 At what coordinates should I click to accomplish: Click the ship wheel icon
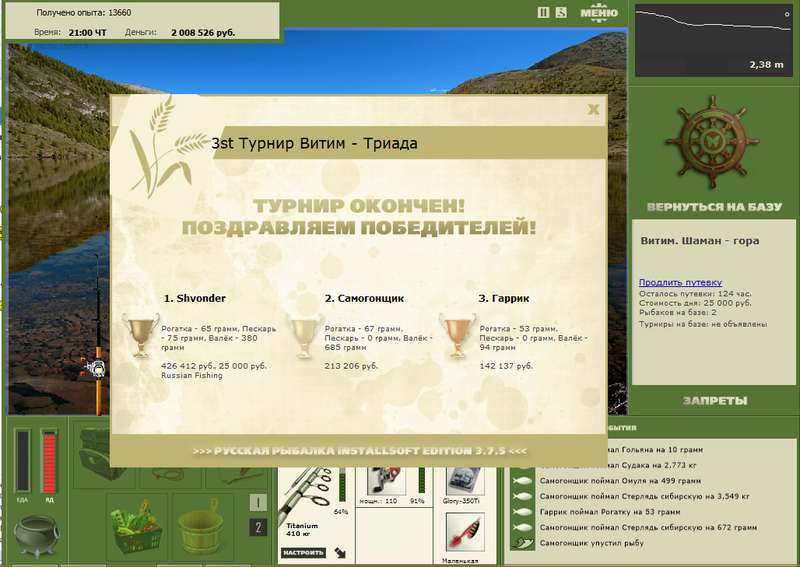[712, 142]
